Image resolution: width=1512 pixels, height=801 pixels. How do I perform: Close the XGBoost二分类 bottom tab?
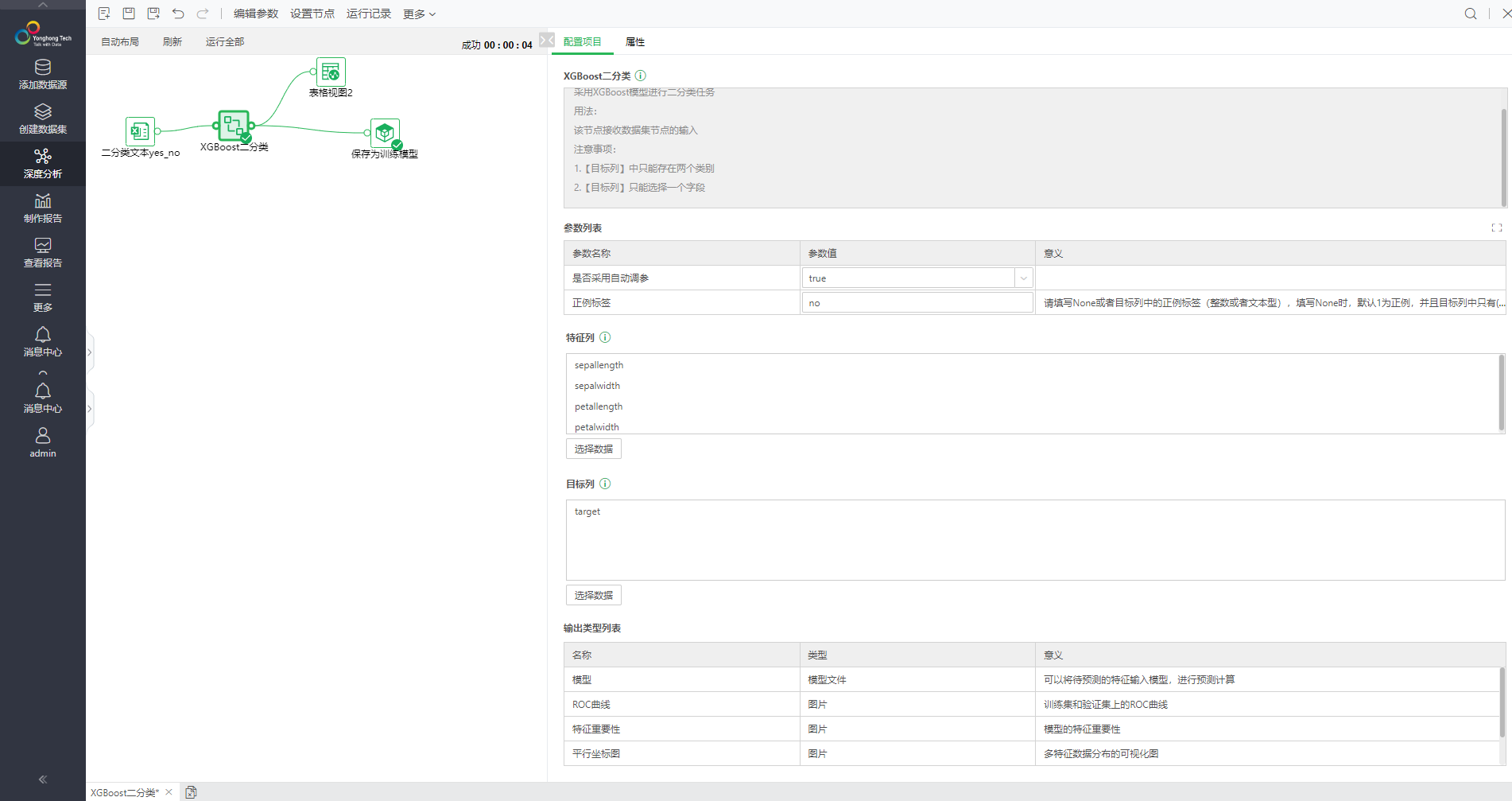(x=169, y=792)
